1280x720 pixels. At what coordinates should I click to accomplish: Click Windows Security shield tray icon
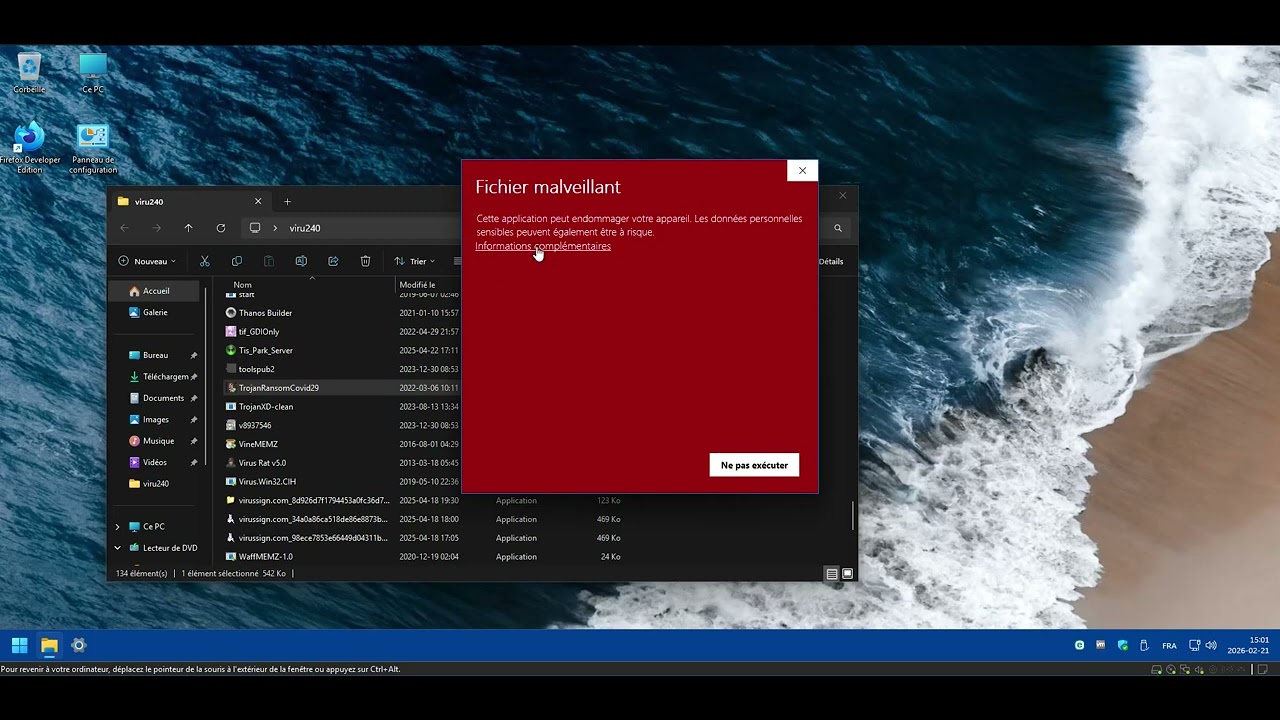[1123, 645]
